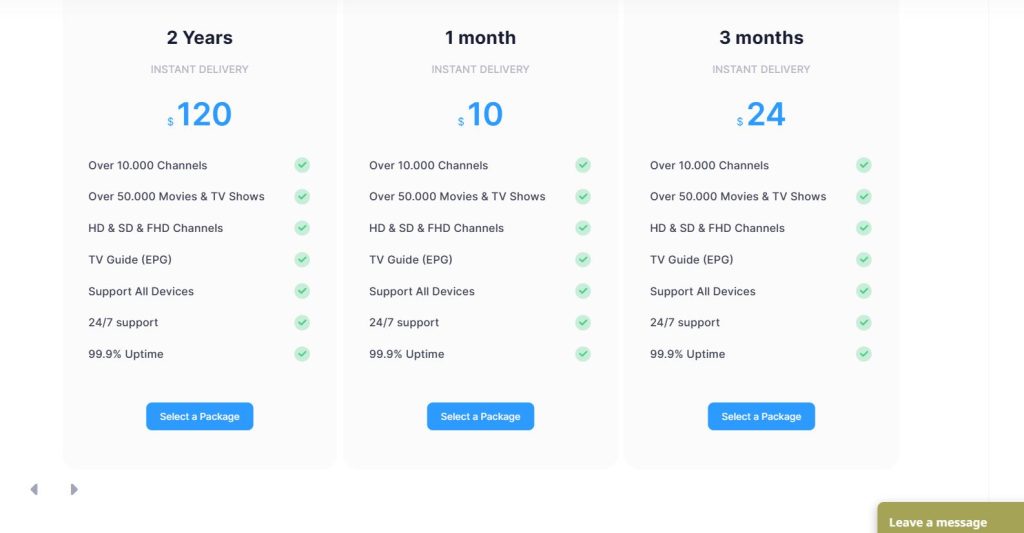Viewport: 1024px width, 533px height.
Task: Click Support All Devices checkmark in 3 months plan
Action: (864, 291)
